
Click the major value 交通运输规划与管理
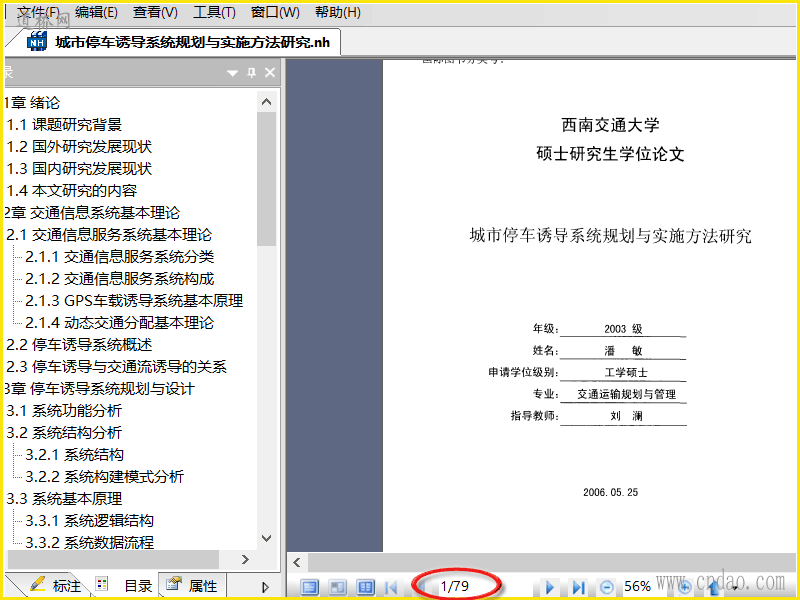(627, 394)
